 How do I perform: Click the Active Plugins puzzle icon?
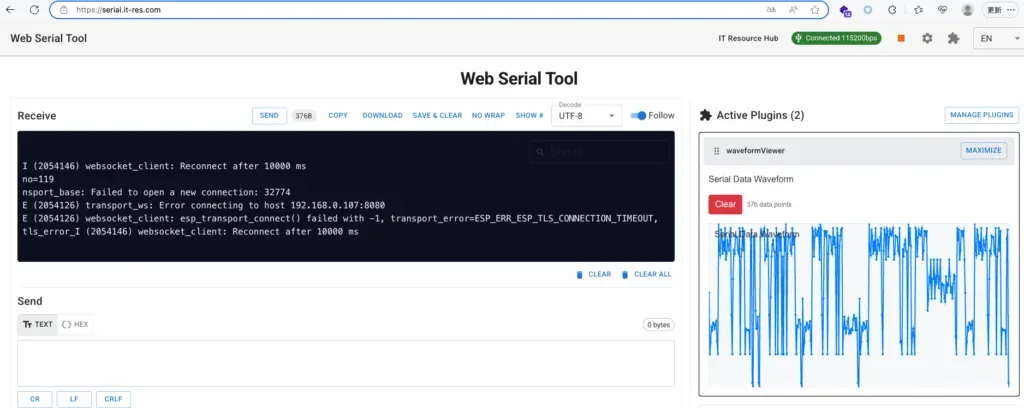tap(705, 116)
